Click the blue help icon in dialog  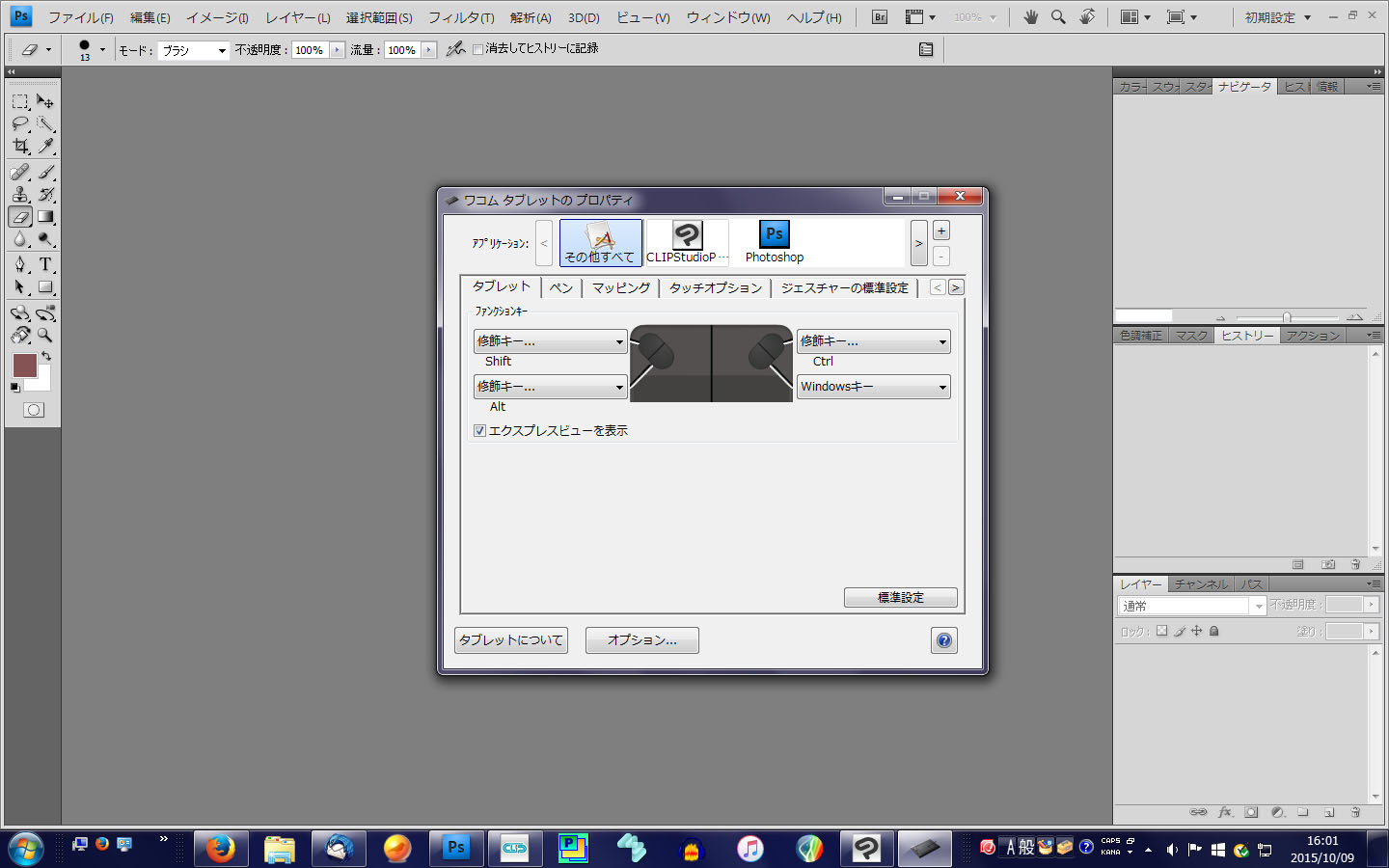point(943,640)
